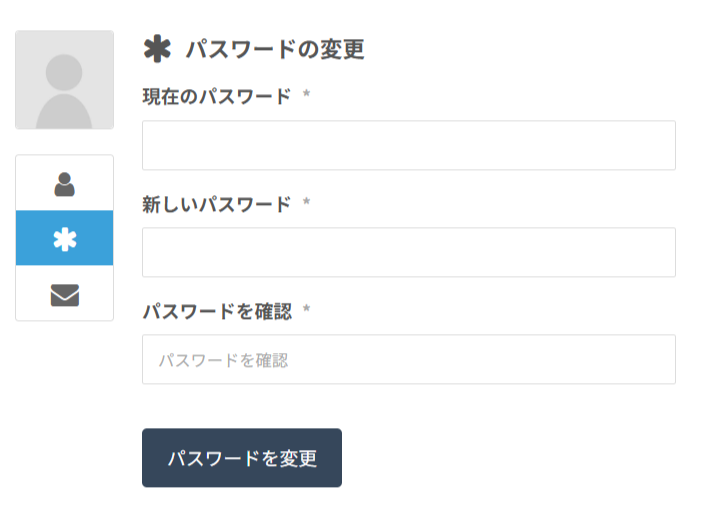Click the 新しいパスワード field label

click(x=217, y=204)
